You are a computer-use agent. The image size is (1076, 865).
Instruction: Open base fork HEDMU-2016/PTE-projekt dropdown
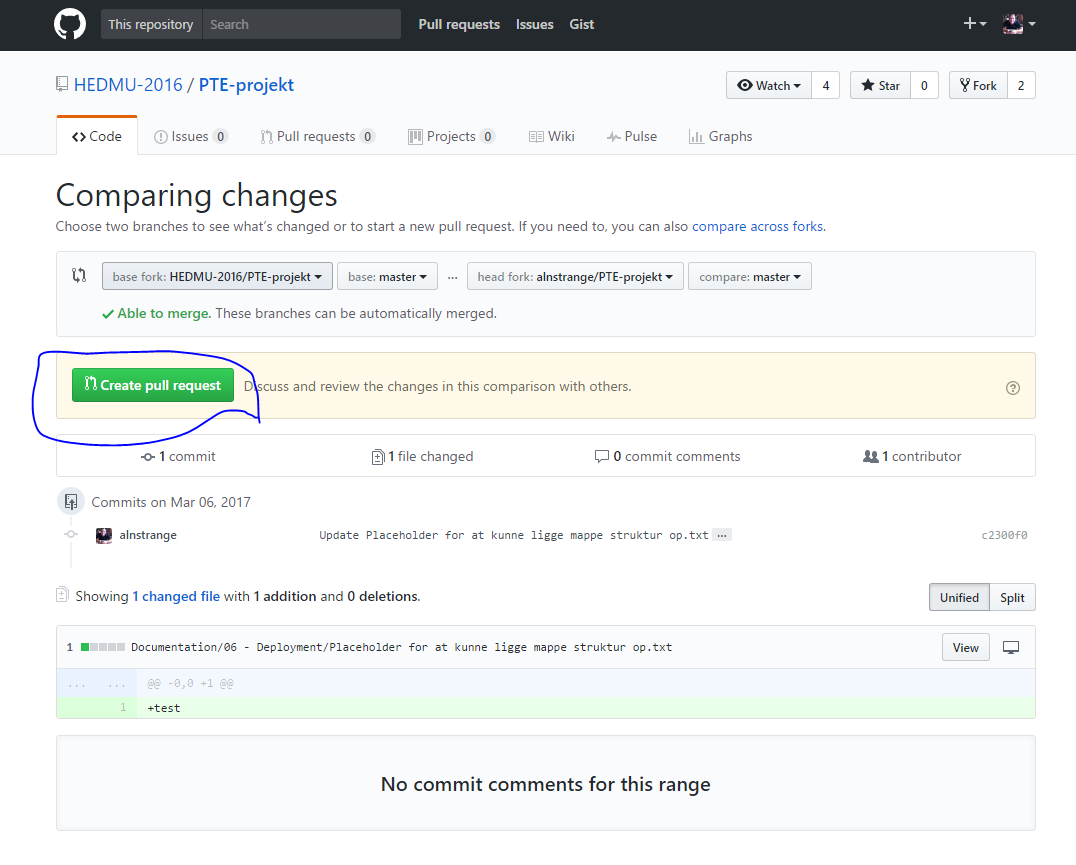tap(218, 276)
